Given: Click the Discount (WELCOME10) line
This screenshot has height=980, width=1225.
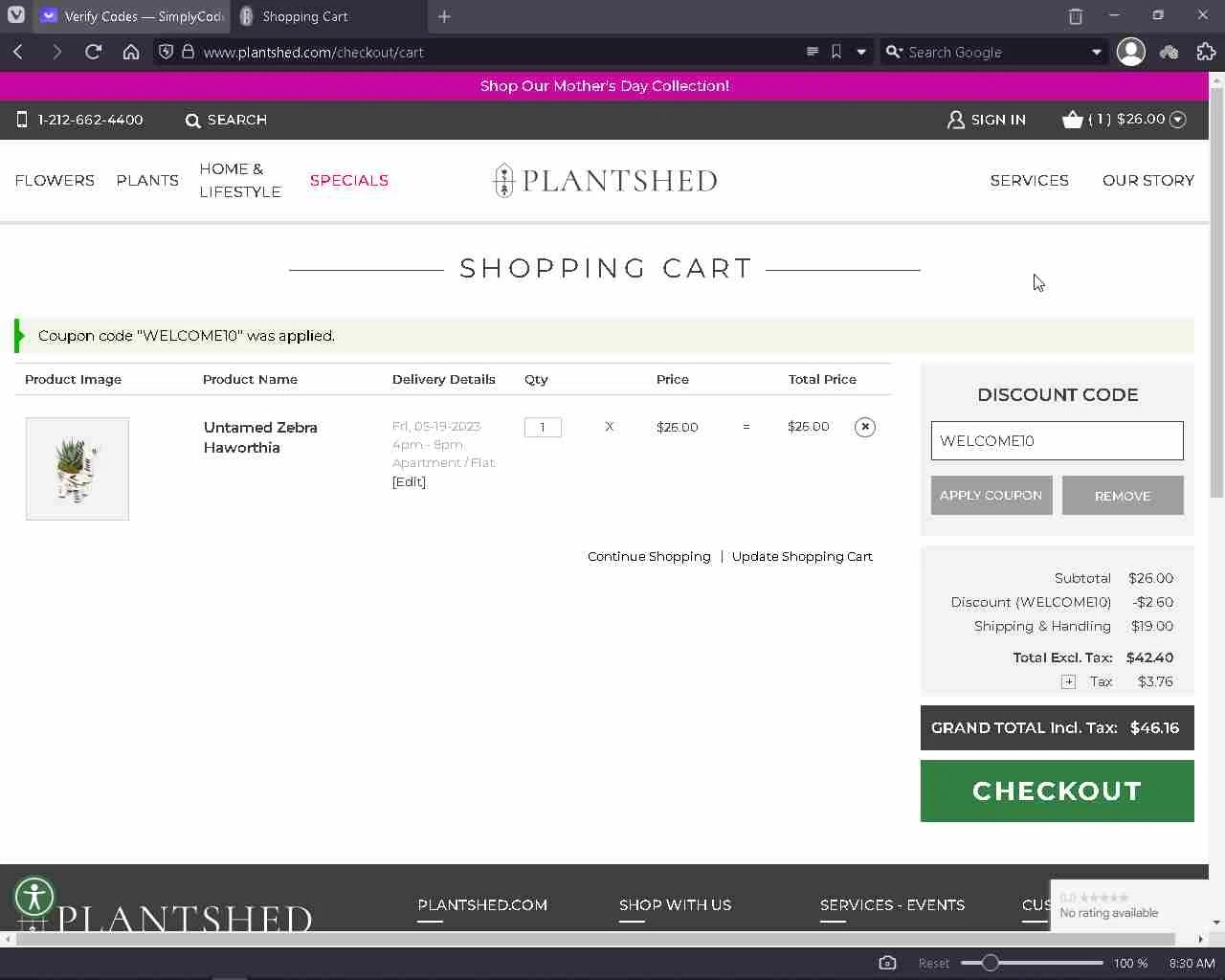Looking at the screenshot, I should pyautogui.click(x=1061, y=602).
